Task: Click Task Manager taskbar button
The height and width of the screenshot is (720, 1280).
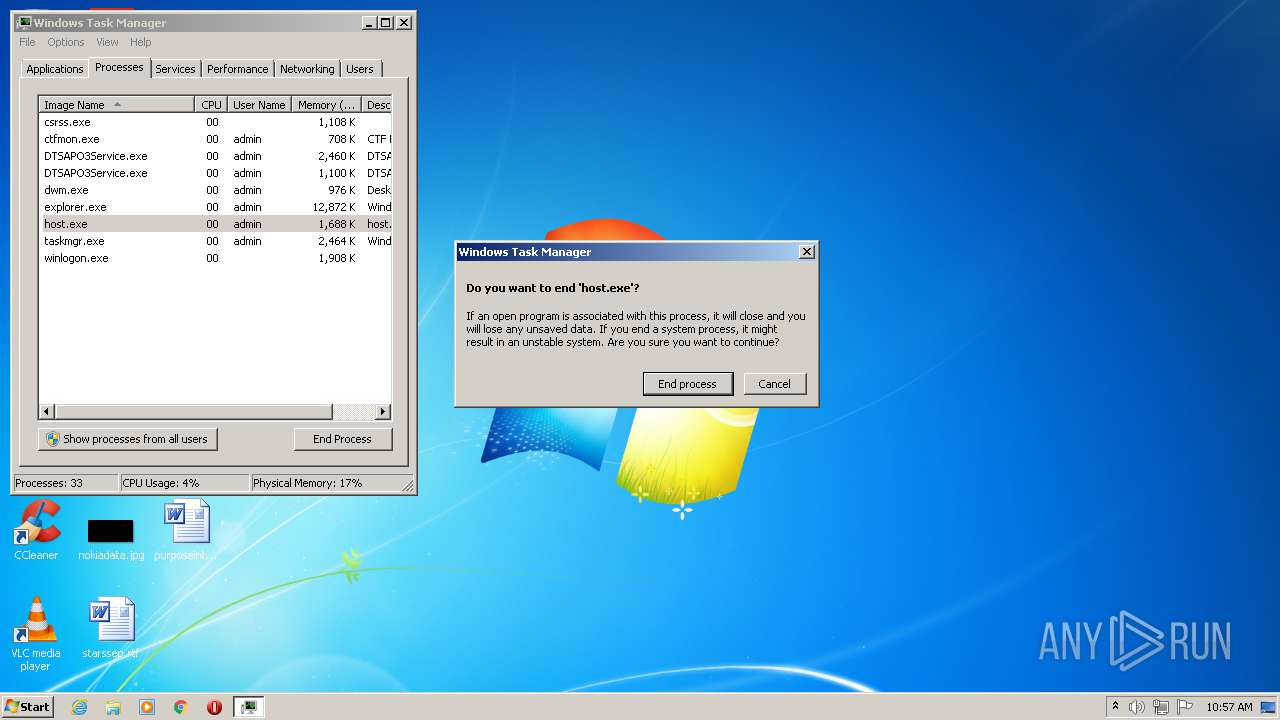Action: pyautogui.click(x=249, y=707)
